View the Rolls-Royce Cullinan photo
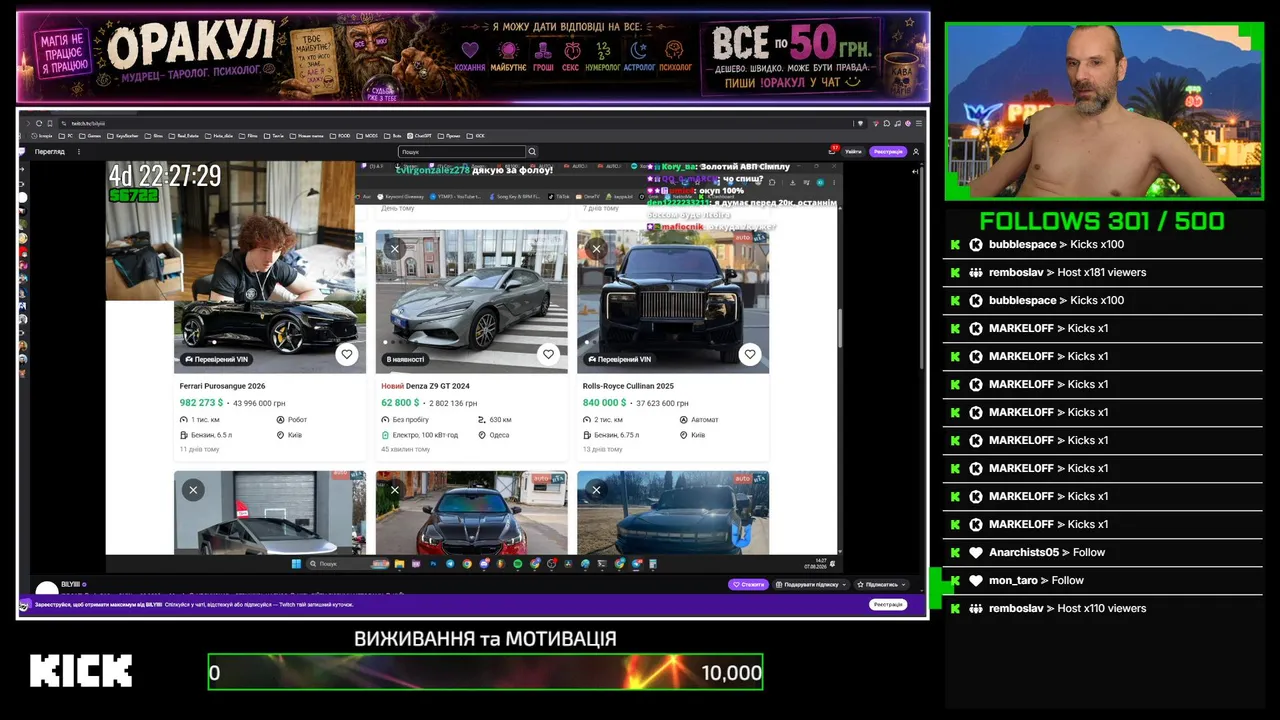The height and width of the screenshot is (720, 1280). click(673, 301)
